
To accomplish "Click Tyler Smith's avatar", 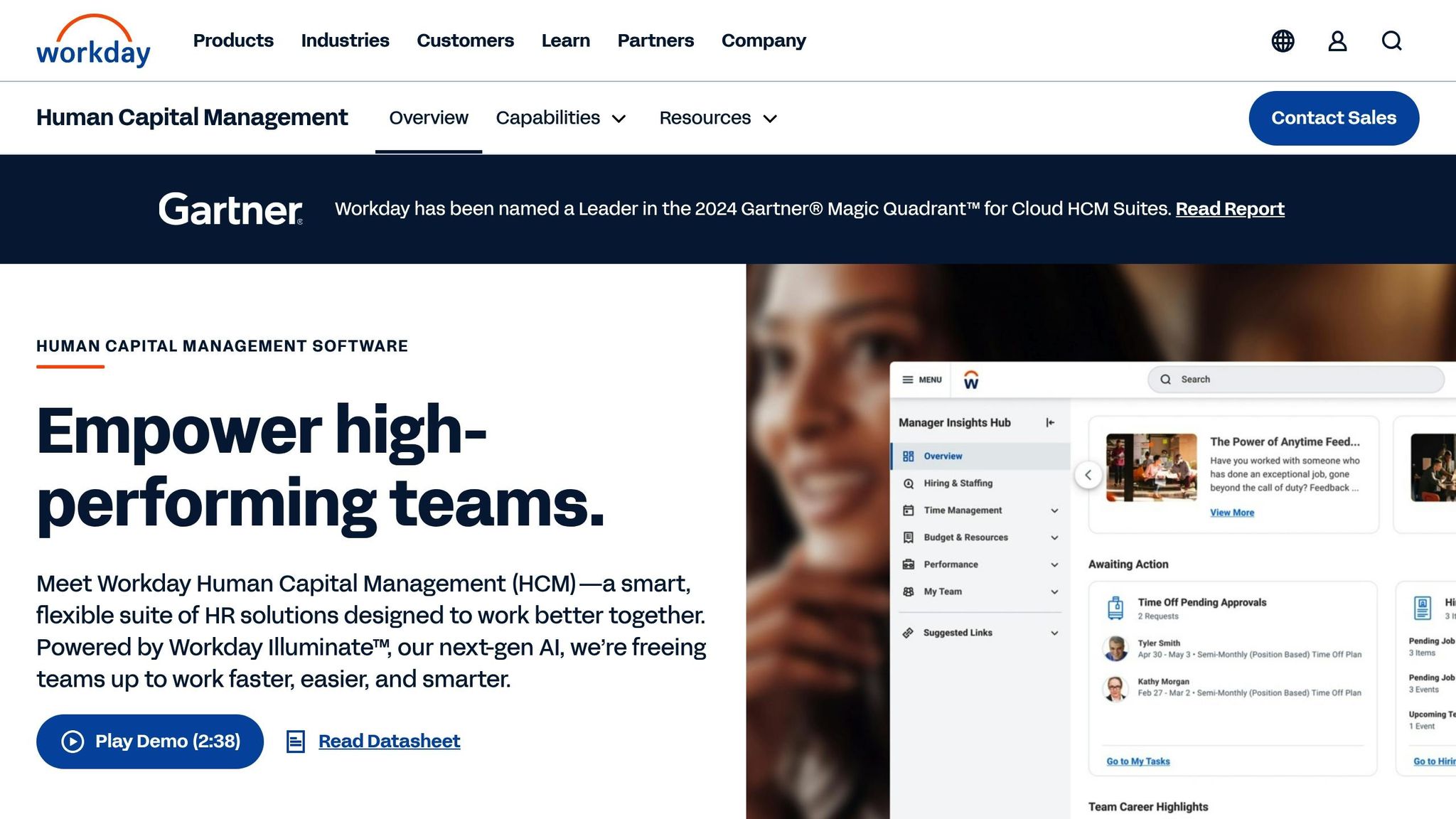I will [x=1115, y=648].
